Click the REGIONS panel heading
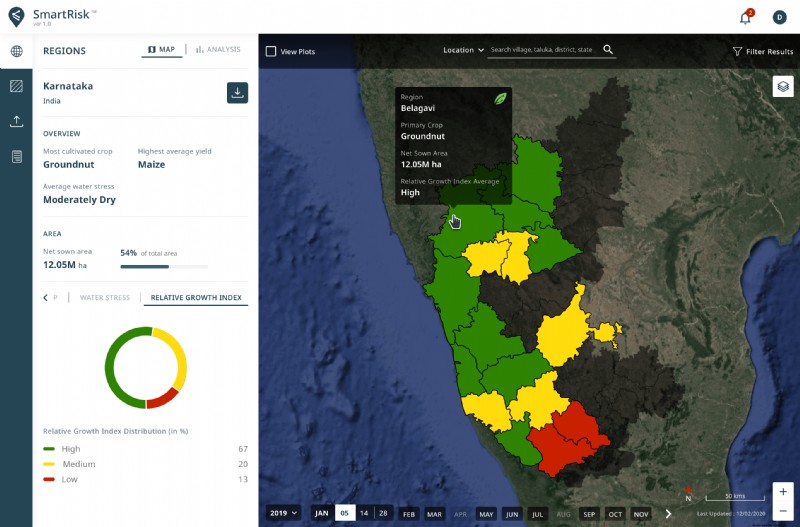 [64, 51]
